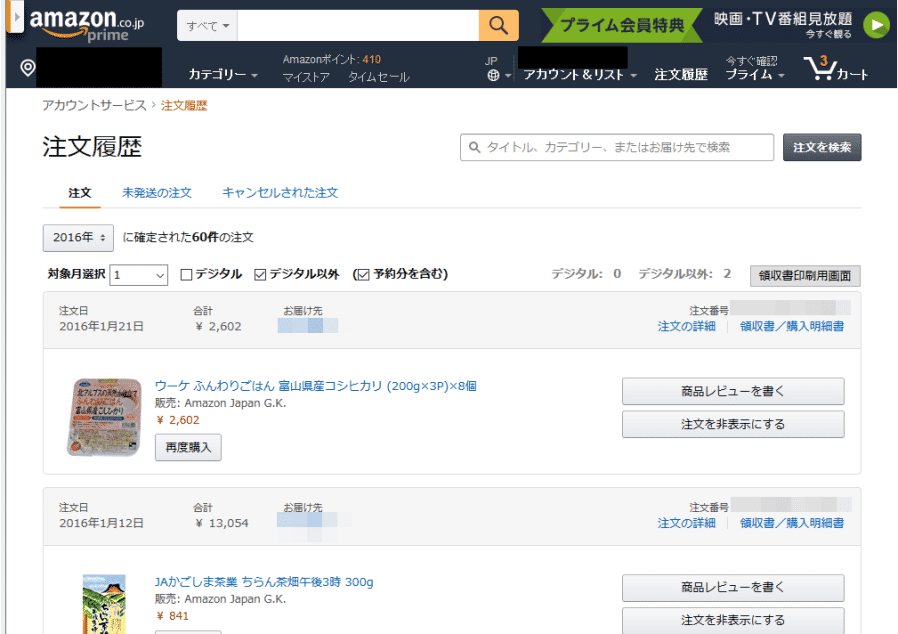Switch to キャンセルされた注文 tab

coord(280,193)
